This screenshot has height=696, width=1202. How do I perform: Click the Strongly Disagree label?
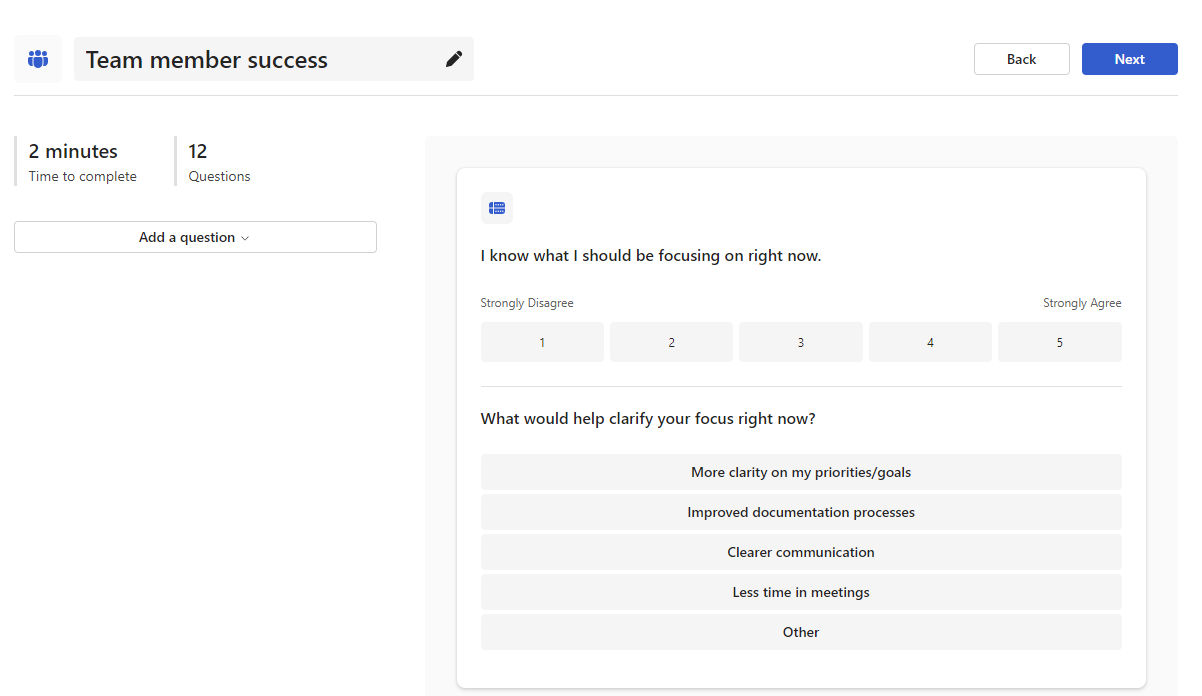(x=527, y=303)
